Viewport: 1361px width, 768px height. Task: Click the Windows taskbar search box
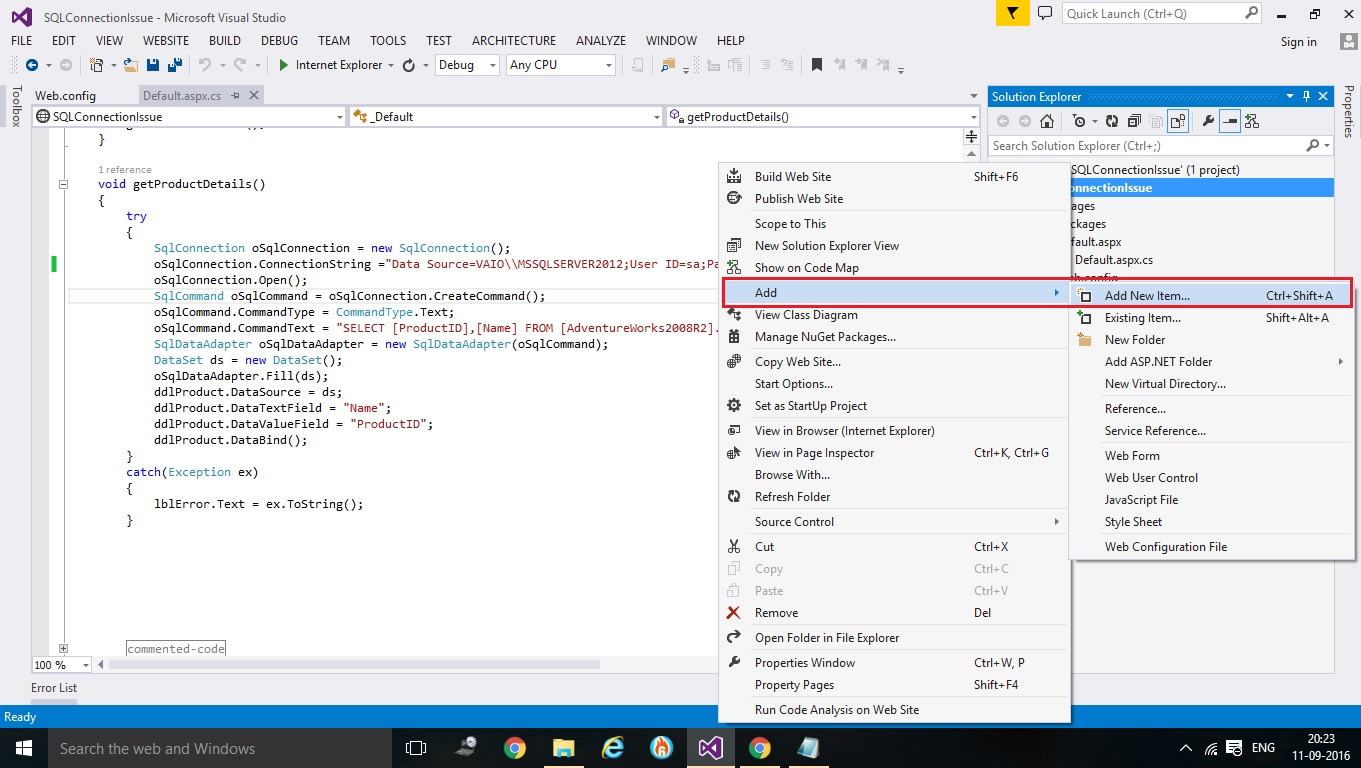pos(219,748)
